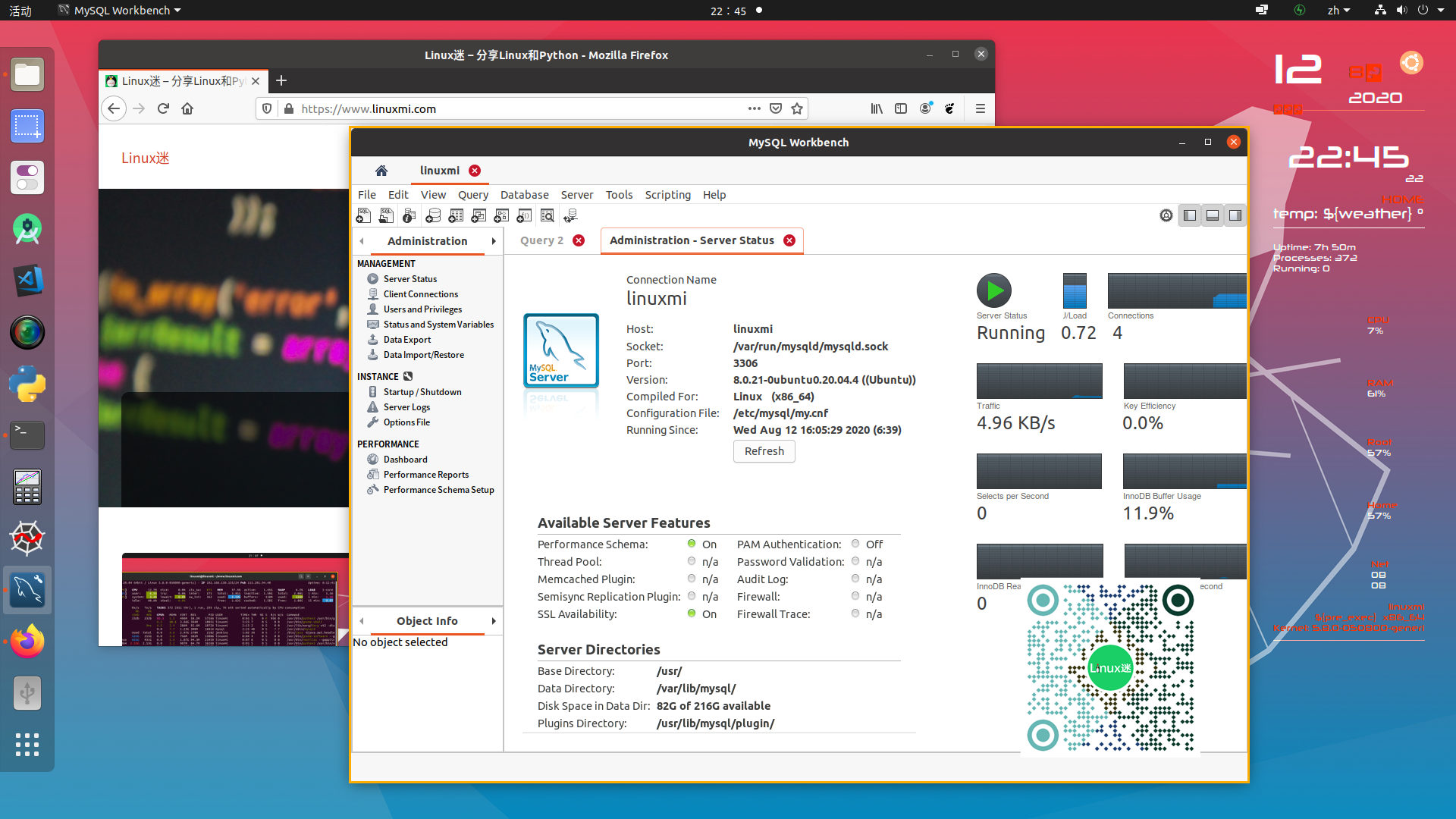The image size is (1456, 819).
Task: Open Performance Schema Setup
Action: [x=438, y=490]
